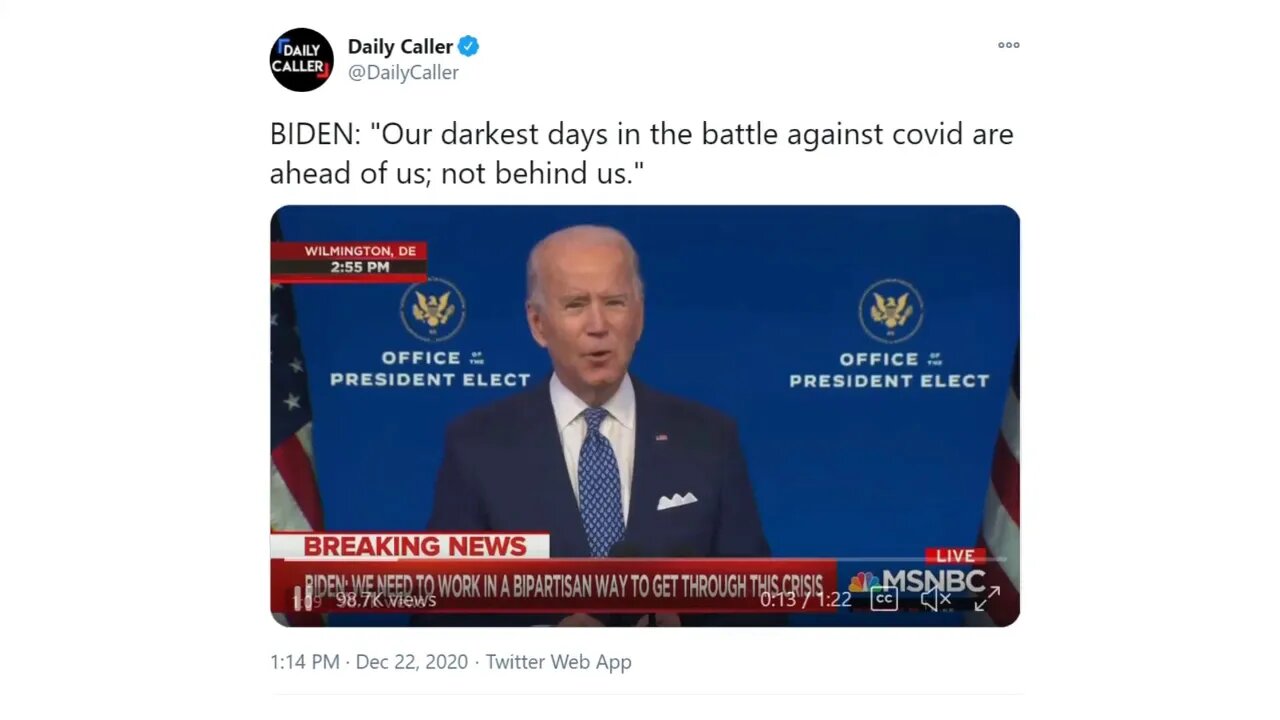Click the right Office of the President Elect seal

pyautogui.click(x=890, y=310)
